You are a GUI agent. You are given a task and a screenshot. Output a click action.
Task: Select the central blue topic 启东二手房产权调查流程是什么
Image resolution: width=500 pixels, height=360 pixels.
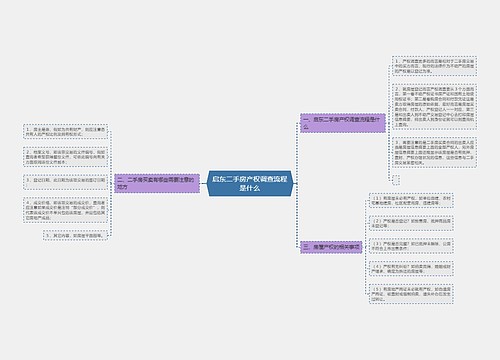250,183
